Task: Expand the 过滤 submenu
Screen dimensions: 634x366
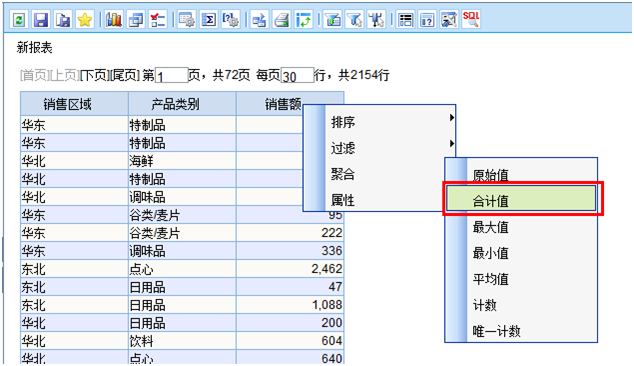Action: pyautogui.click(x=390, y=148)
